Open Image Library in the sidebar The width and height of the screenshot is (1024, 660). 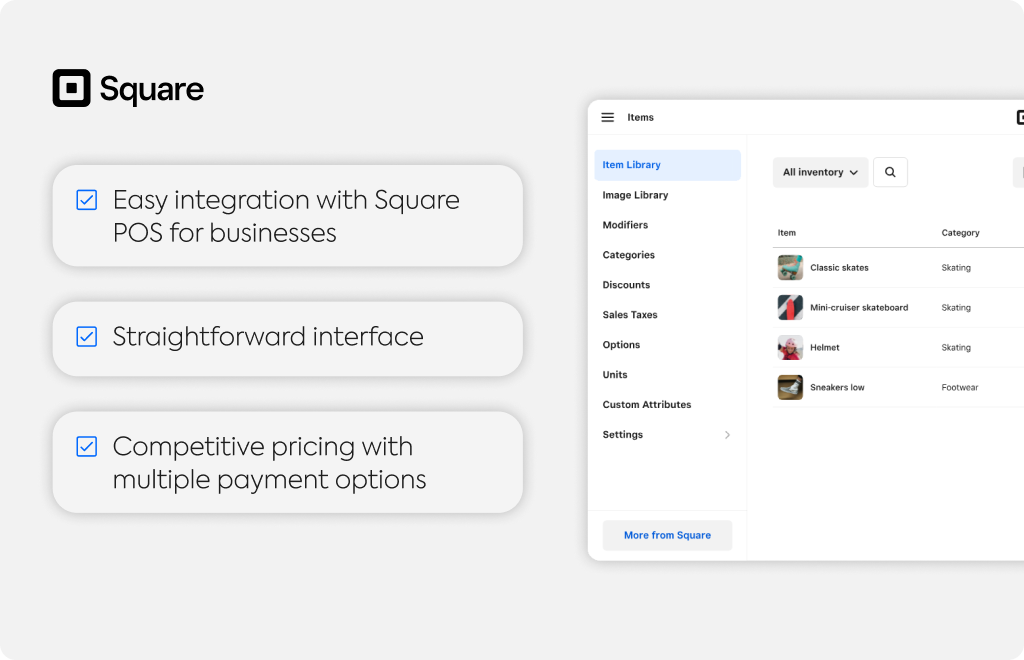(x=635, y=195)
